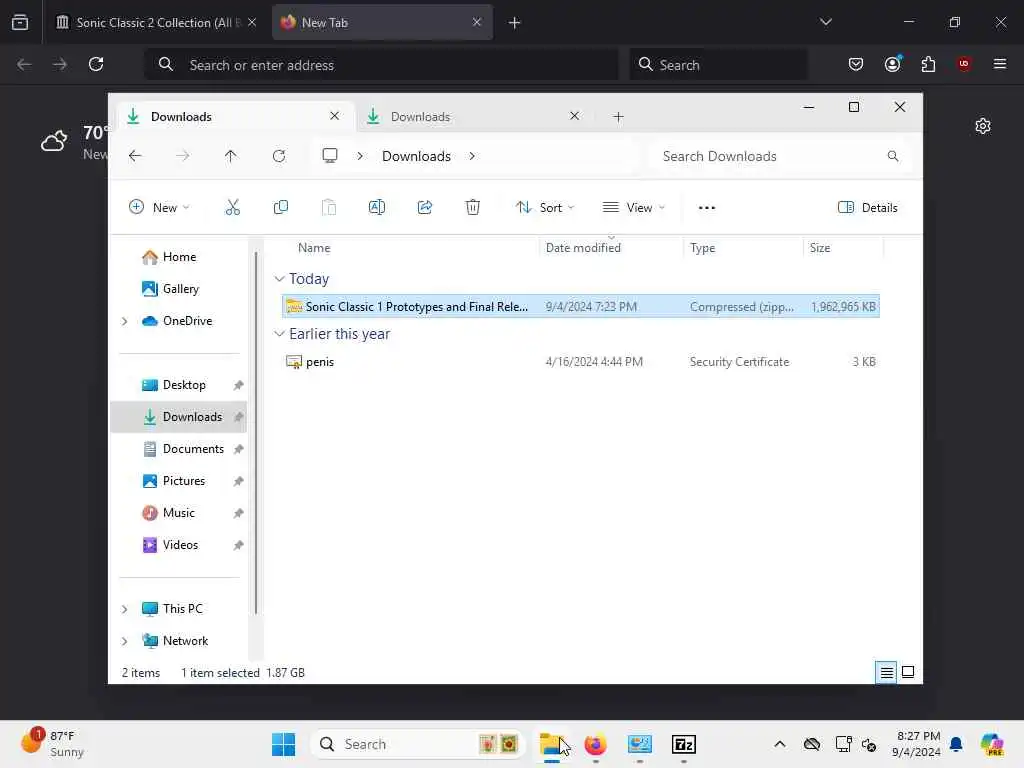
Task: Select the New Tab browser tab
Action: 382,22
